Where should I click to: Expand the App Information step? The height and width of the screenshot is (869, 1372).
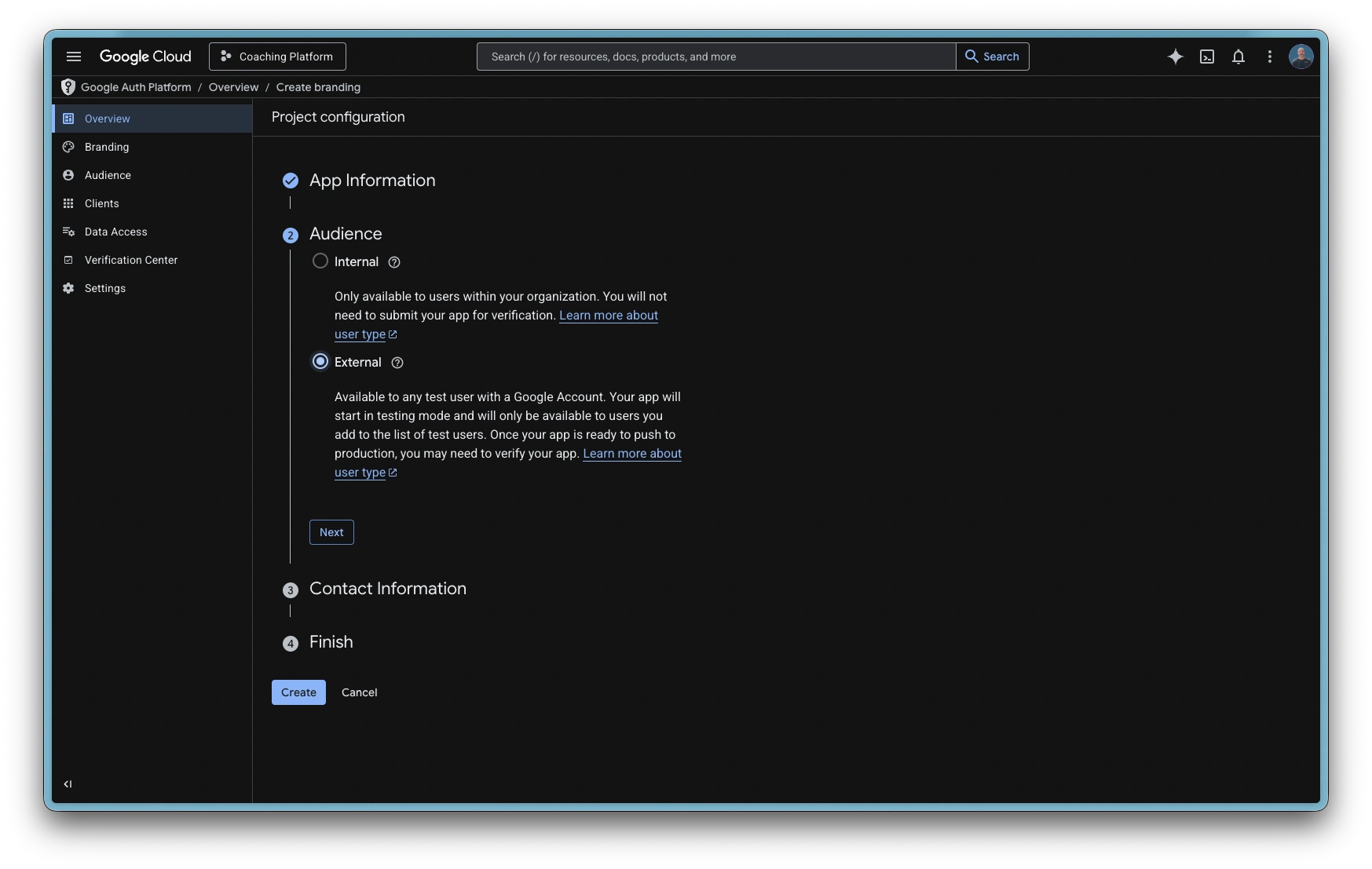coord(372,181)
